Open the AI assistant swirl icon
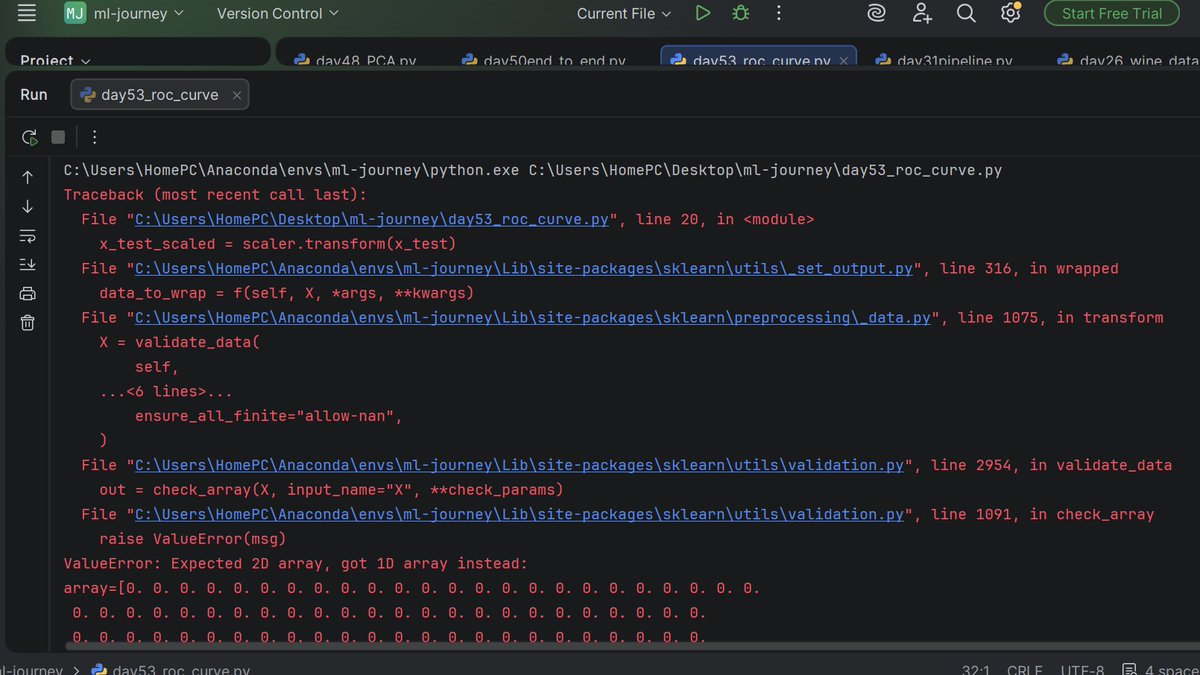This screenshot has width=1200, height=675. point(877,13)
